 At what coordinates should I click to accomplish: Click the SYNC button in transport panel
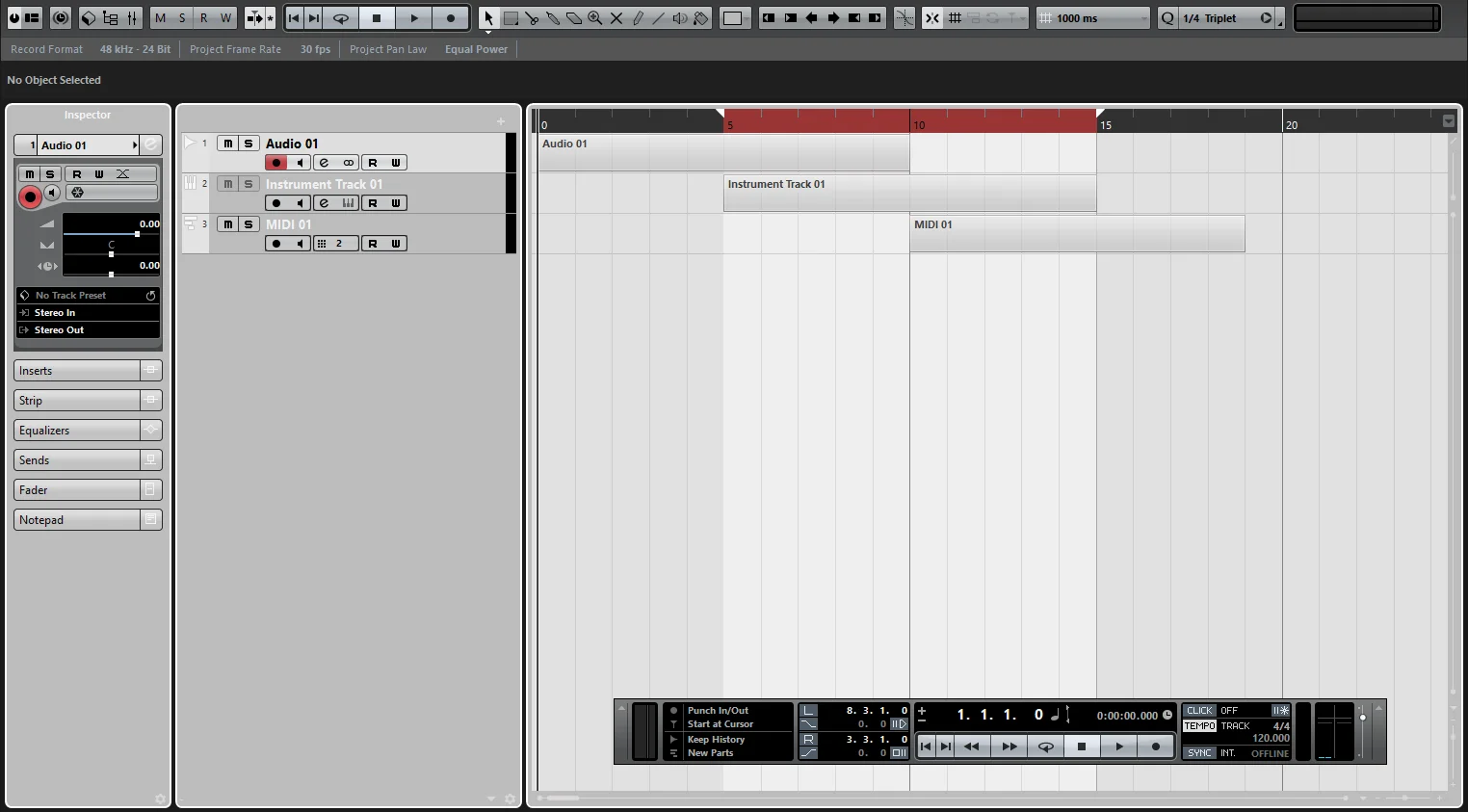click(1199, 753)
